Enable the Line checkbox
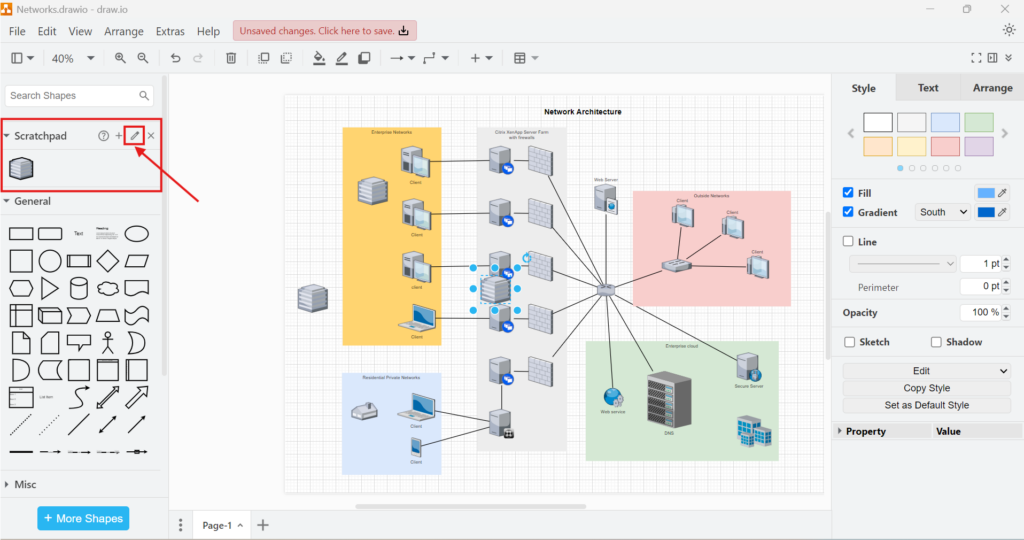The width and height of the screenshot is (1024, 540). 849,242
